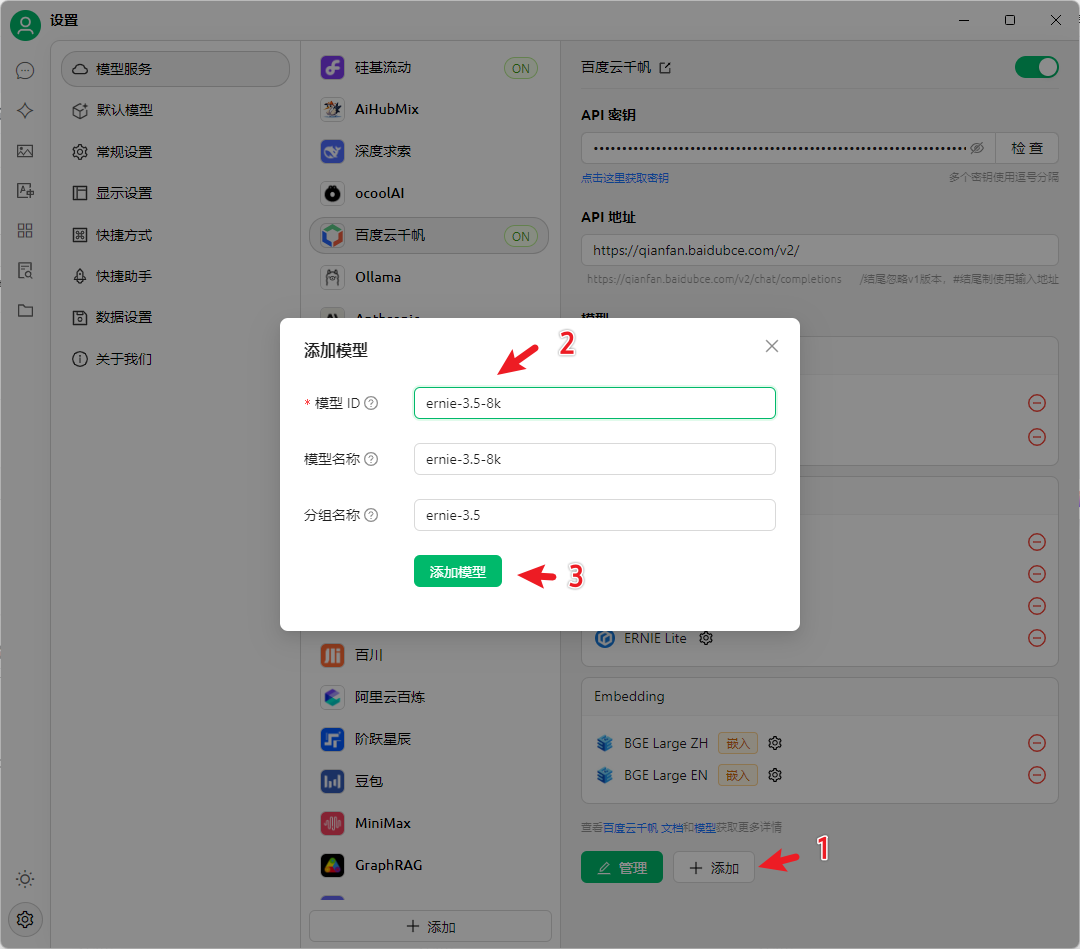Click the settings gear in the sidebar

coord(25,919)
